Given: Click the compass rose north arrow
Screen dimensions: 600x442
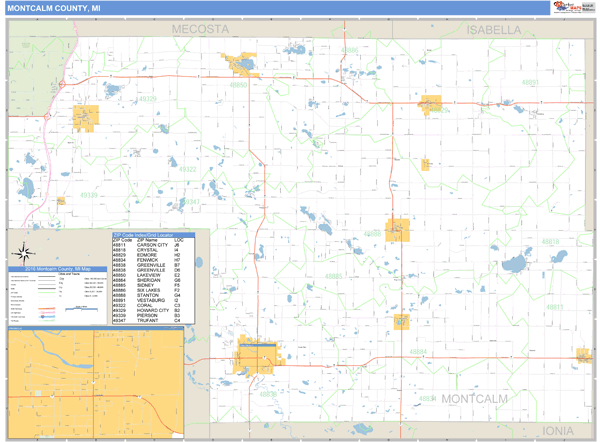Looking at the screenshot, I should point(28,252).
